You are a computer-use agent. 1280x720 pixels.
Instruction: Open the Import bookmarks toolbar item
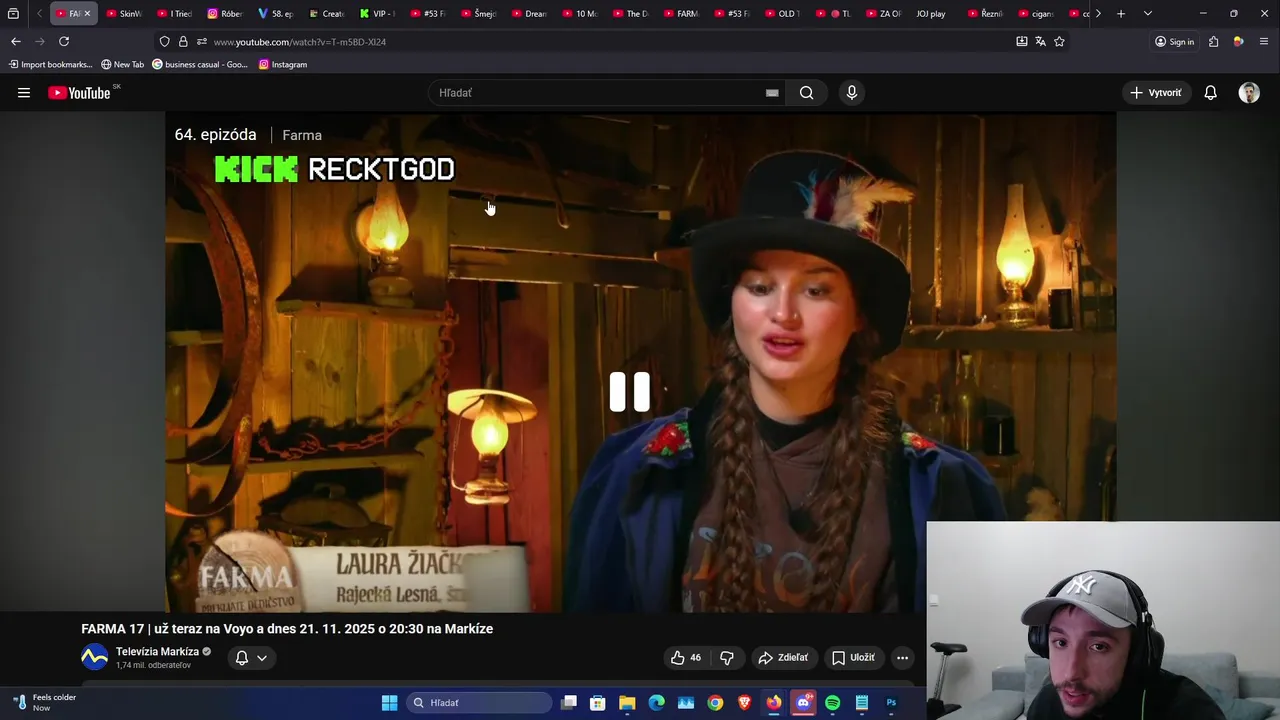tap(50, 64)
